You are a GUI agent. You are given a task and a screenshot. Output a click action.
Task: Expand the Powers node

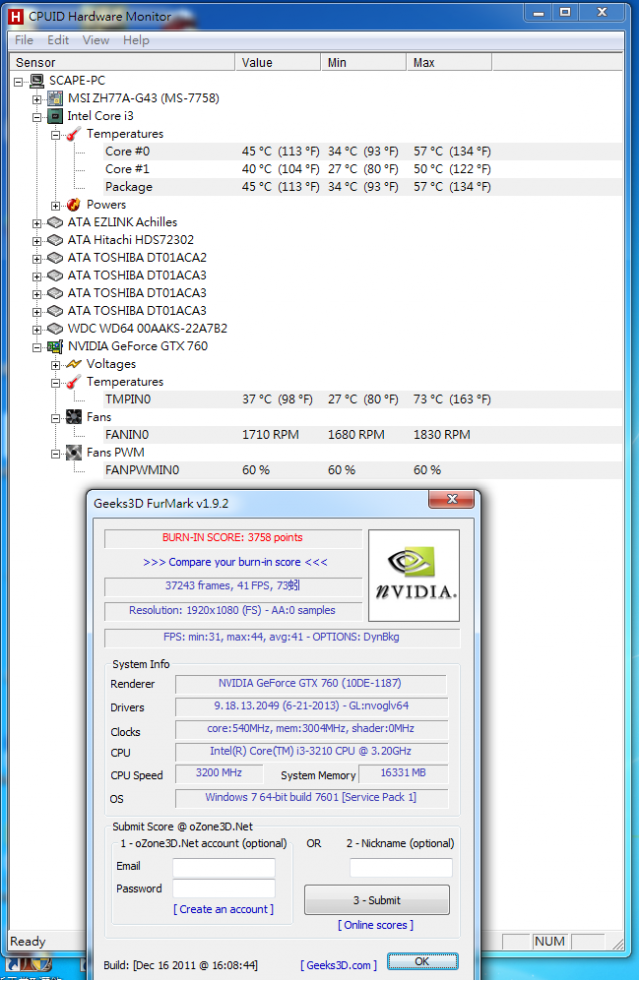pyautogui.click(x=56, y=205)
